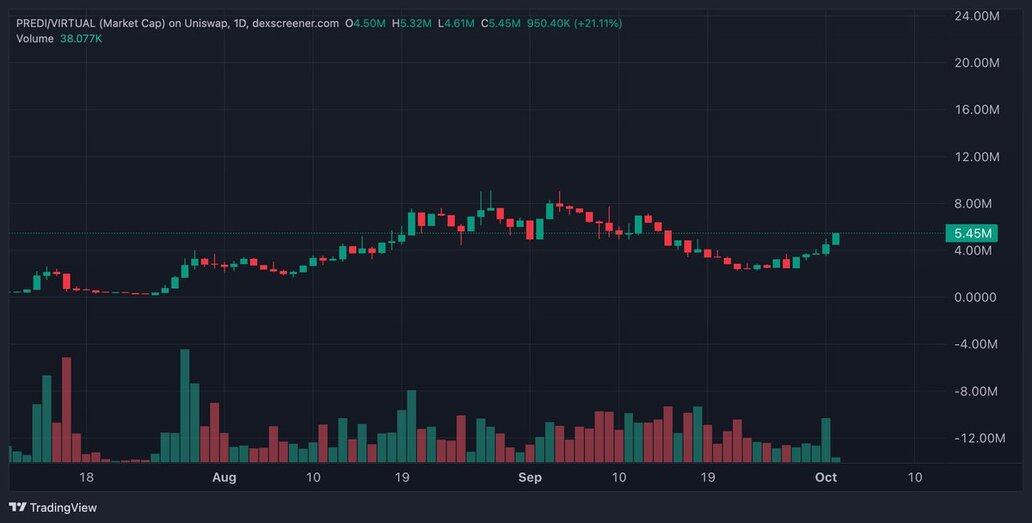Screen dimensions: 1032x523
Task: Open the TradingView text link
Action: (x=63, y=507)
